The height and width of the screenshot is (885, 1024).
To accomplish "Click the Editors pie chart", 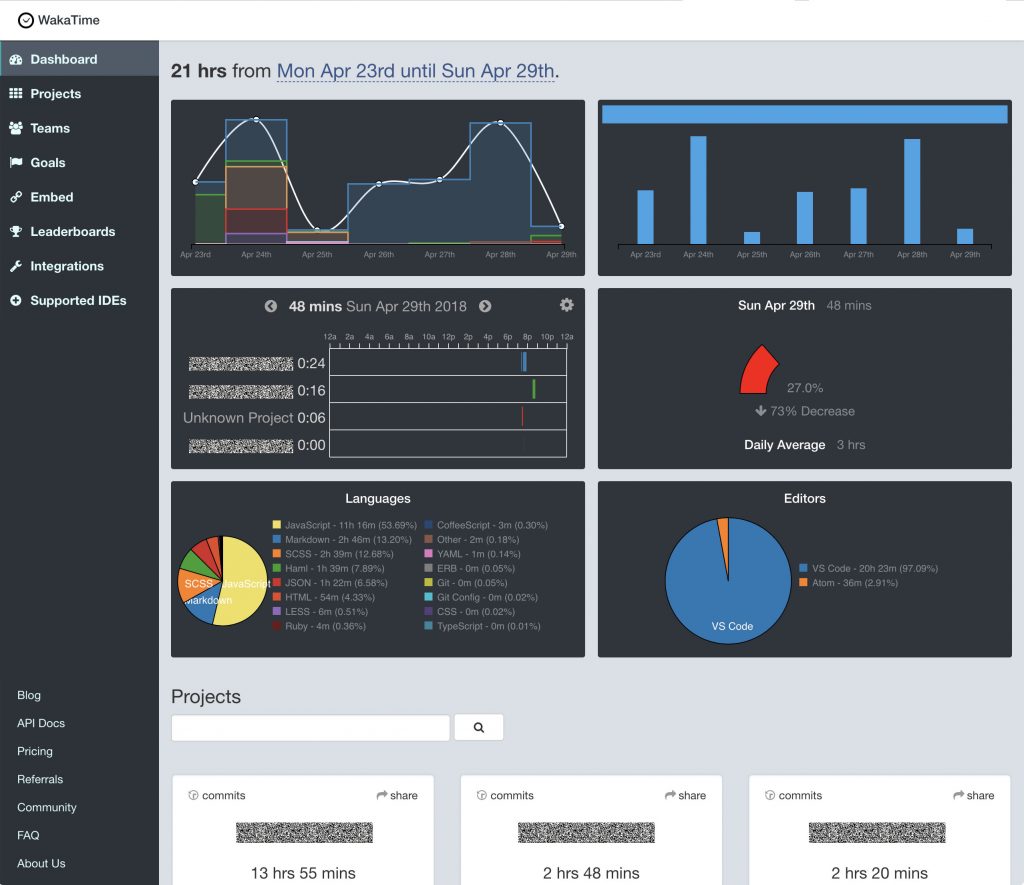I will tap(728, 581).
